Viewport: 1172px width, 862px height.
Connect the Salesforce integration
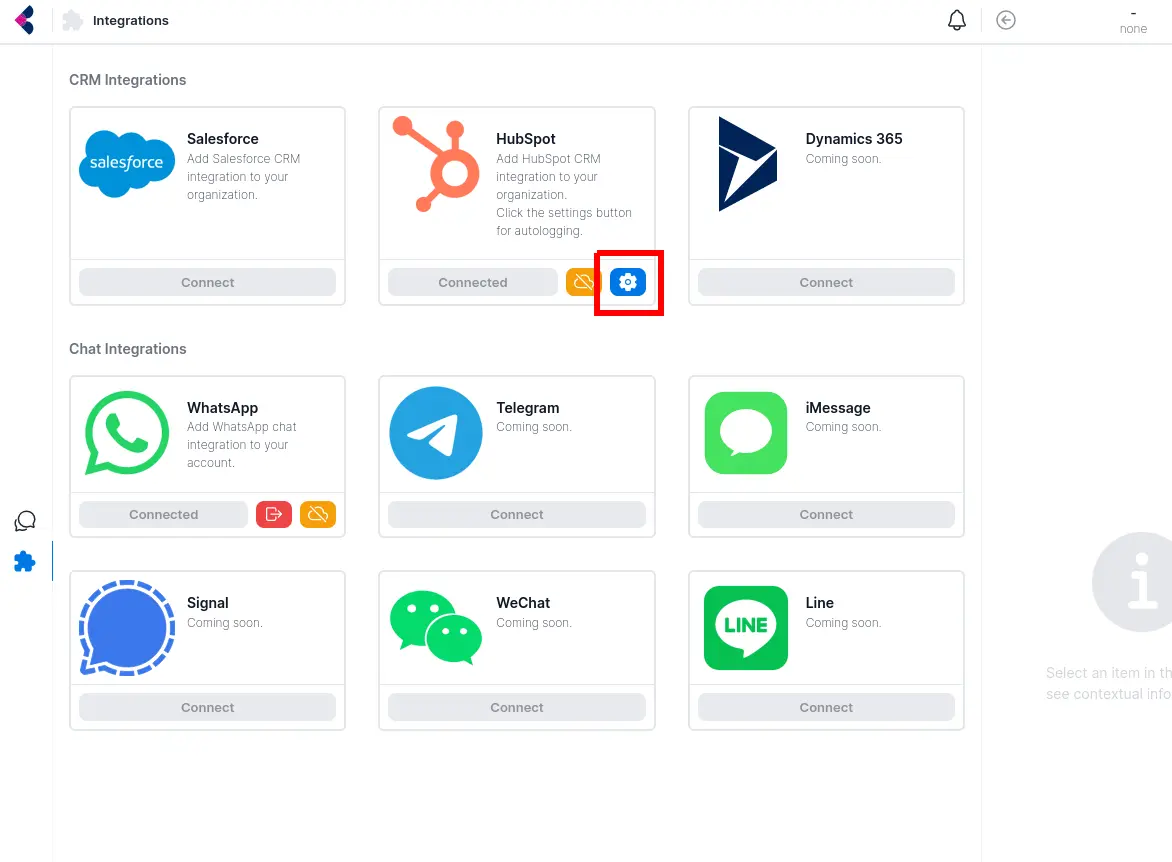[x=207, y=282]
